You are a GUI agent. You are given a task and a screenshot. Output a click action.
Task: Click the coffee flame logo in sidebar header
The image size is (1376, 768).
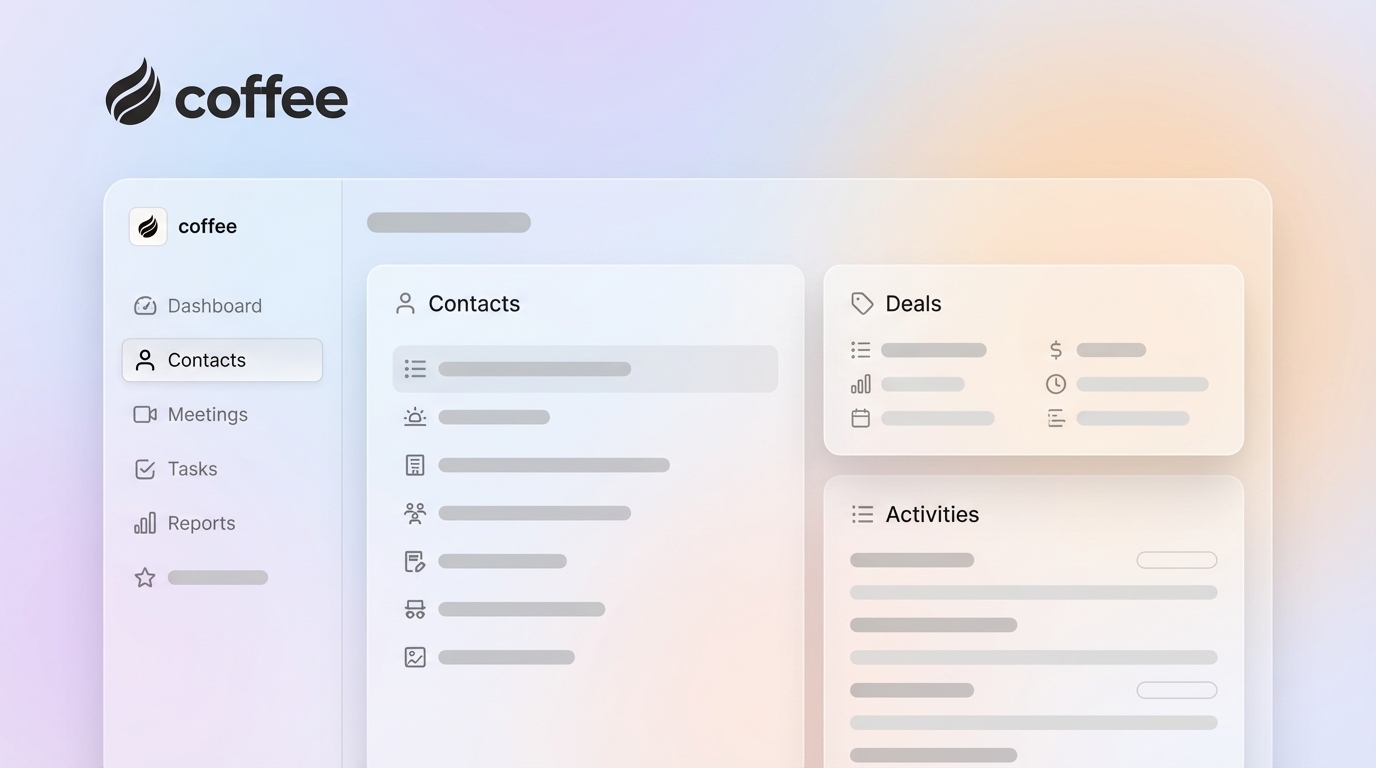point(147,226)
